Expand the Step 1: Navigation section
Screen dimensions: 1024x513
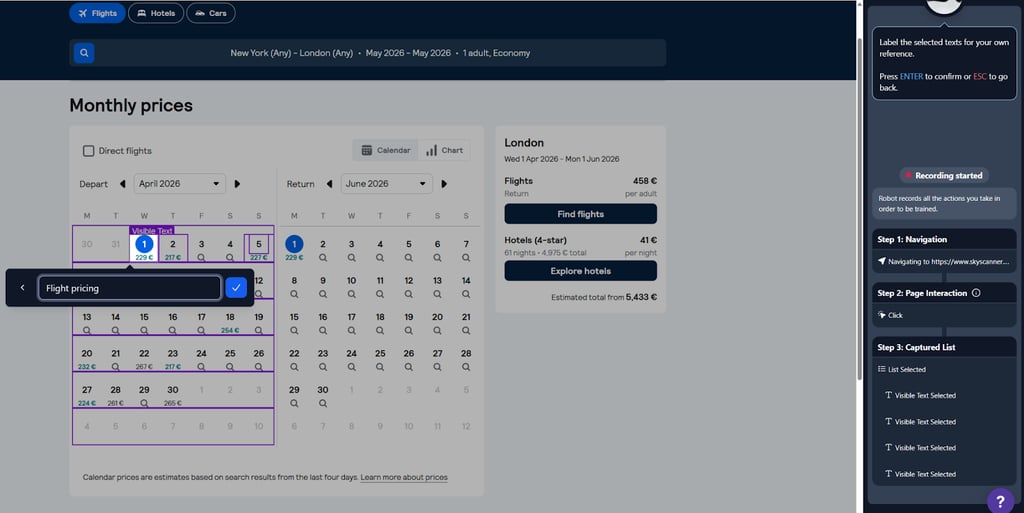click(x=944, y=240)
